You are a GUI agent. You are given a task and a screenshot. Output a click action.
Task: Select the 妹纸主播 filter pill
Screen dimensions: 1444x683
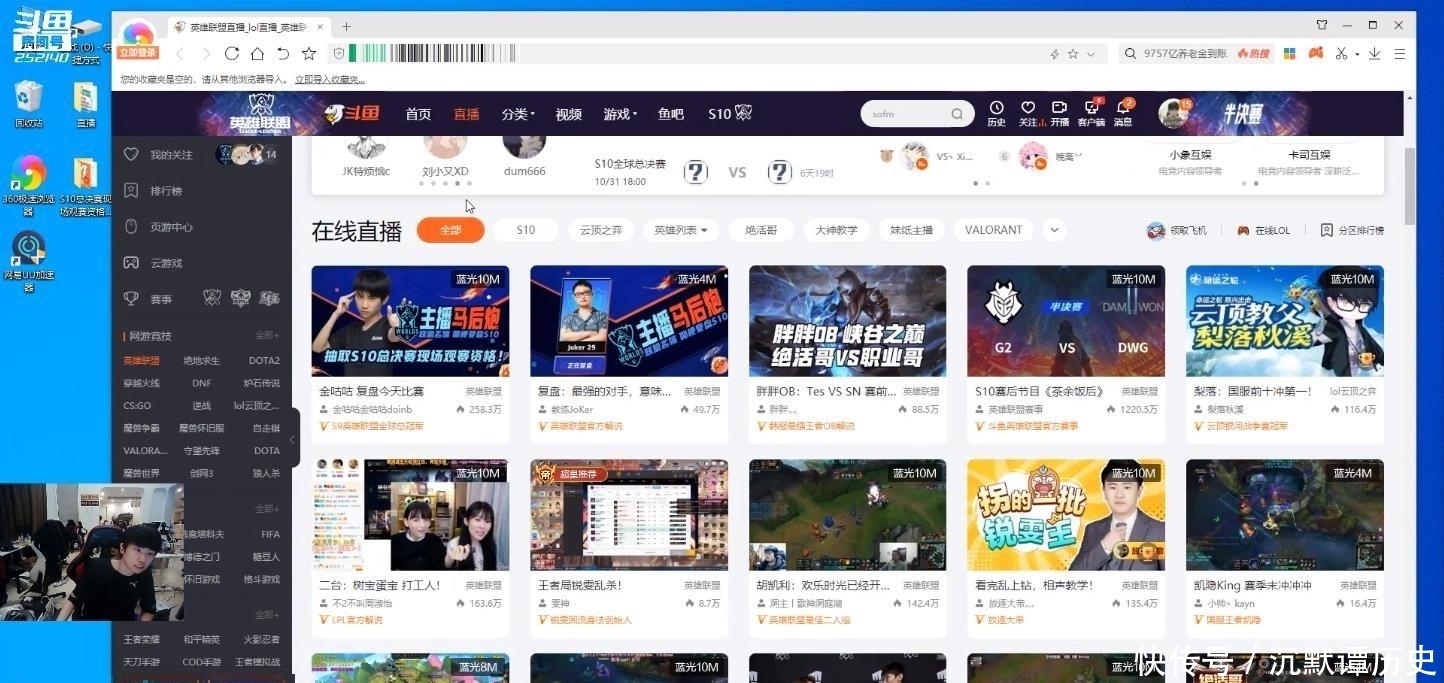[x=911, y=230]
